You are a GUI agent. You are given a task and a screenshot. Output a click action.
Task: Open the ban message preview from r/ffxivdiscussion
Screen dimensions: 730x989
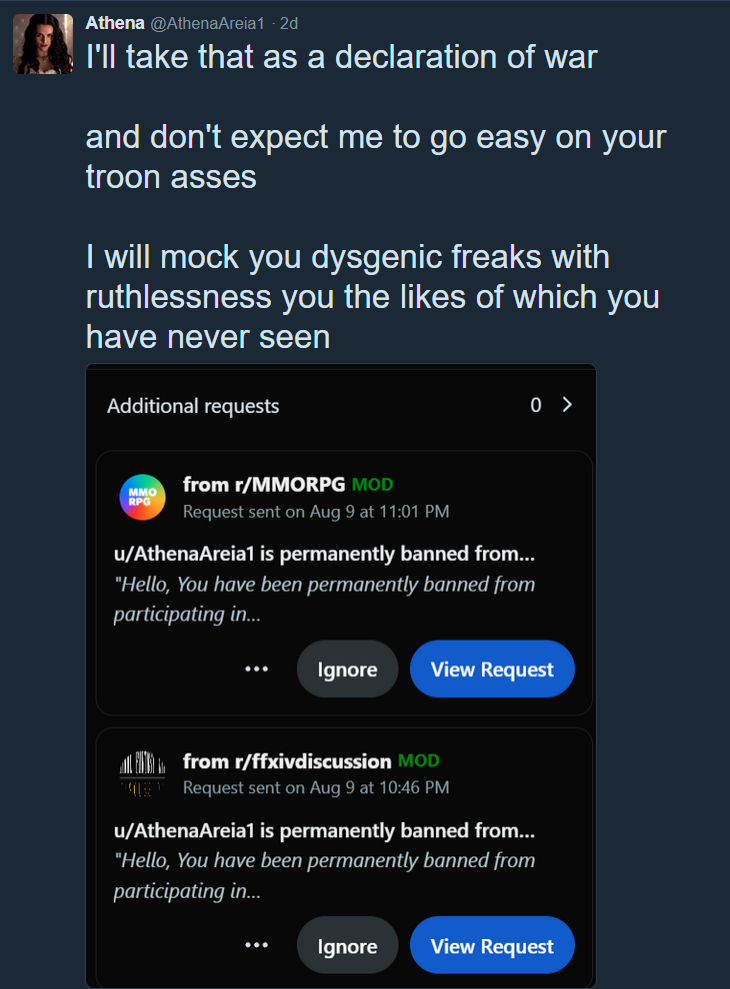click(x=324, y=861)
